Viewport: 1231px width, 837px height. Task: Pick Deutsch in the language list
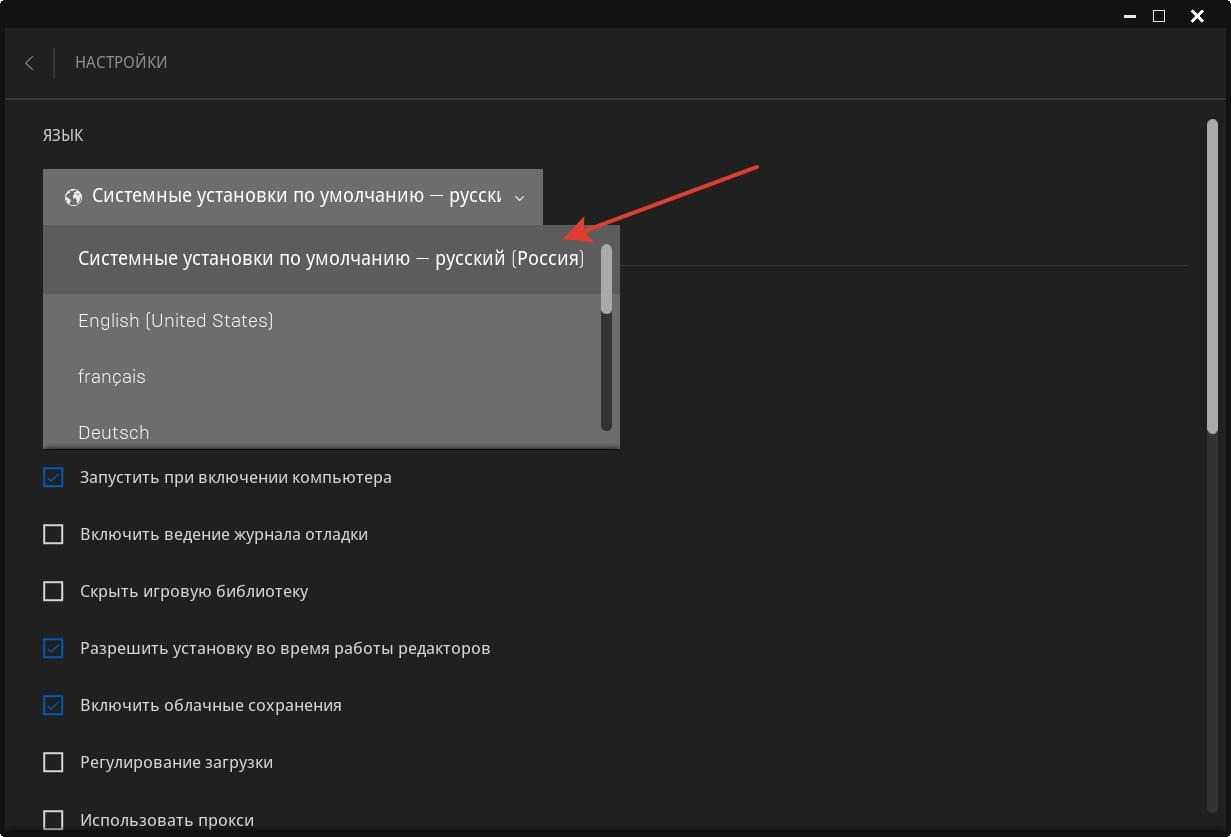(114, 433)
